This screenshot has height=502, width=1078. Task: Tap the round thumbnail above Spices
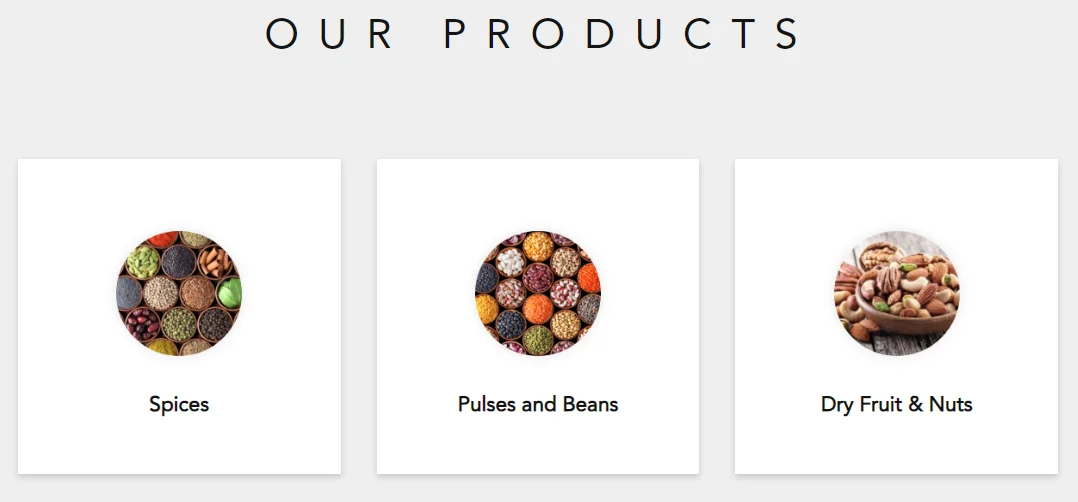click(179, 293)
